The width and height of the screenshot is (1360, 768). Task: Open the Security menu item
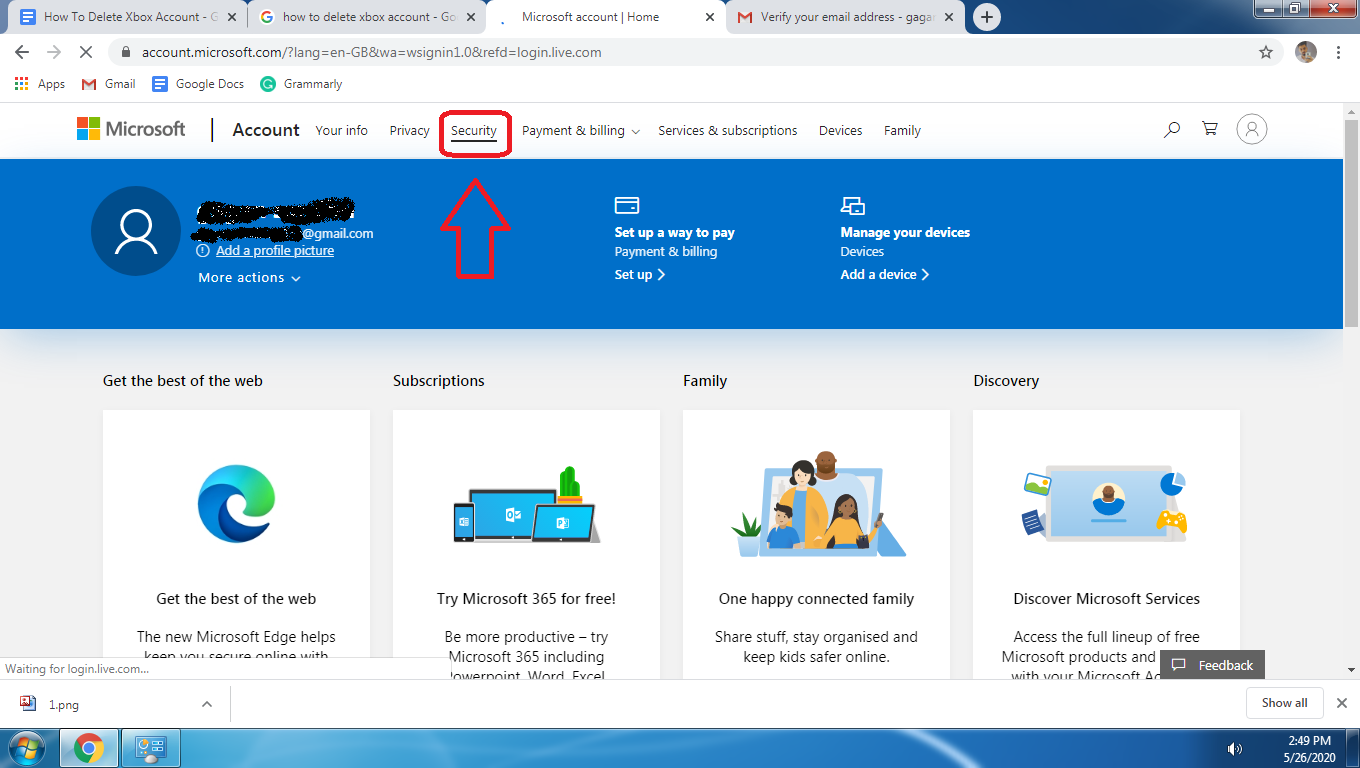tap(474, 130)
